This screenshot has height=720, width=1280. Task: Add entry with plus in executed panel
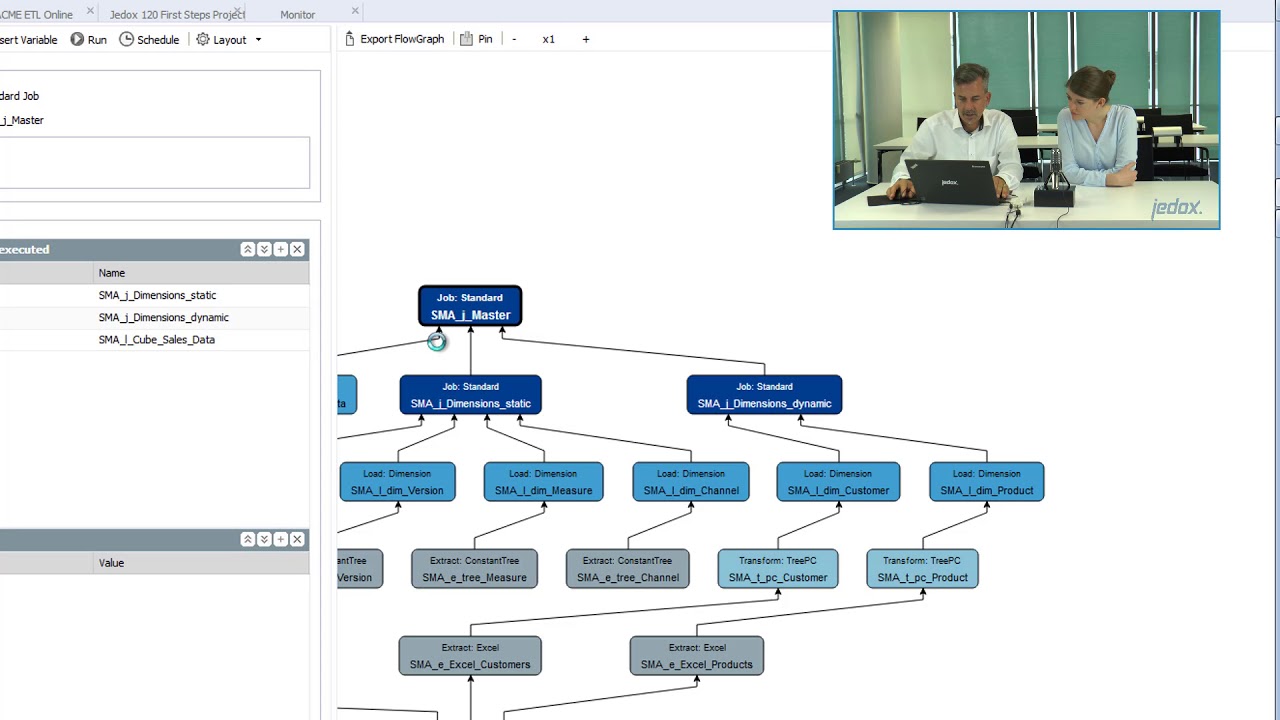point(281,249)
